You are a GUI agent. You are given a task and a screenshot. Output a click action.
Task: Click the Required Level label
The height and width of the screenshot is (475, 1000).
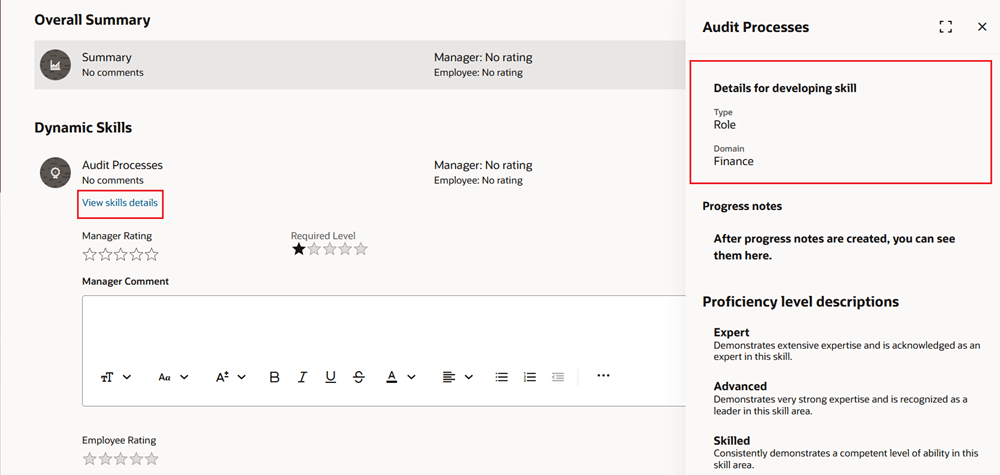(x=323, y=236)
